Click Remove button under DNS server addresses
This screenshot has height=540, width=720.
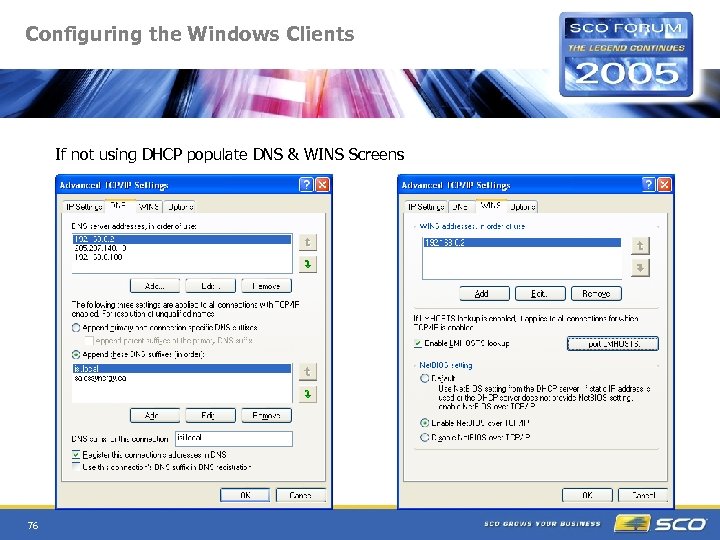click(266, 286)
